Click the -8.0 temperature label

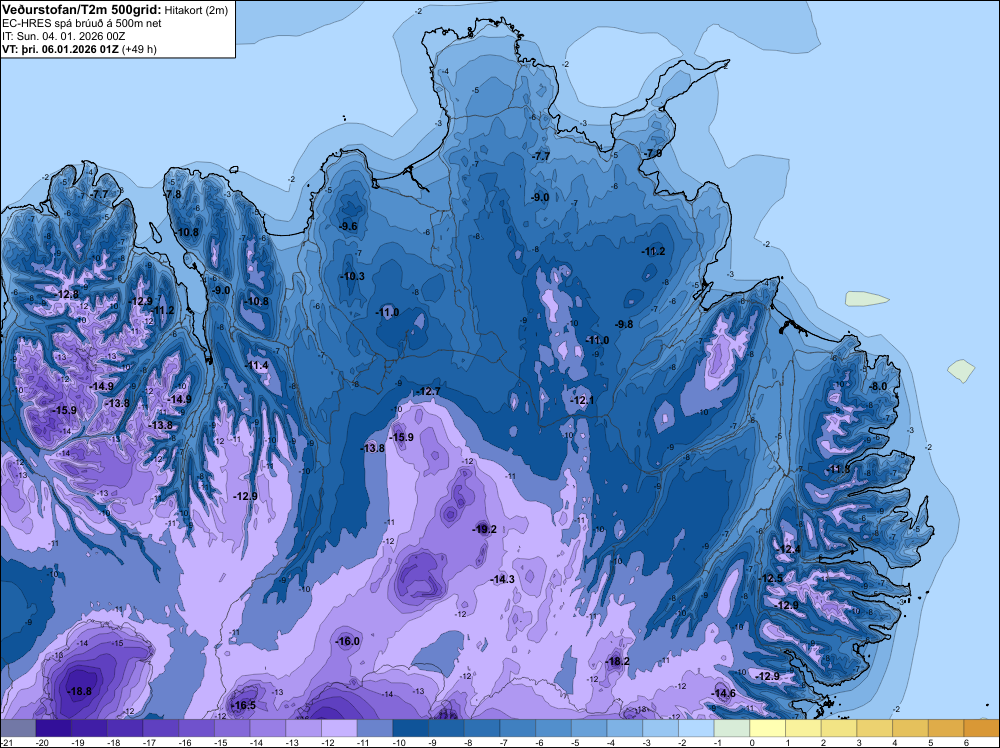tap(878, 386)
